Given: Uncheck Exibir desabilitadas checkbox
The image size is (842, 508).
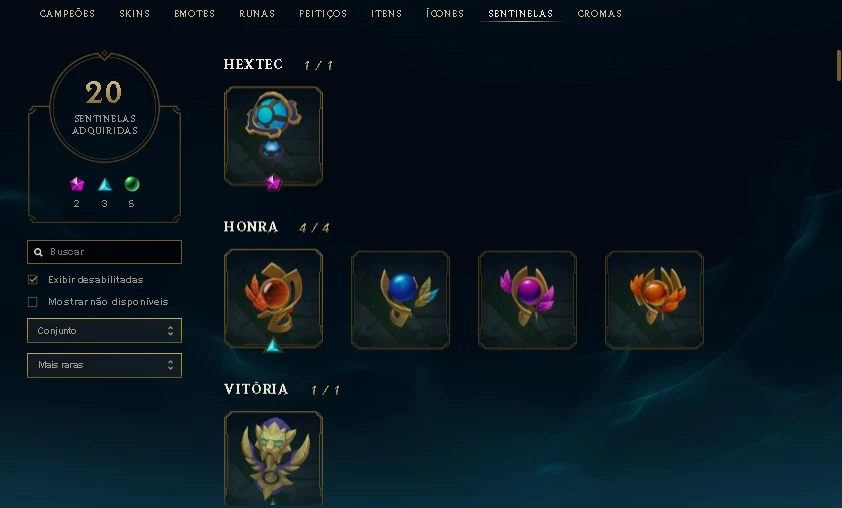Looking at the screenshot, I should pos(33,279).
